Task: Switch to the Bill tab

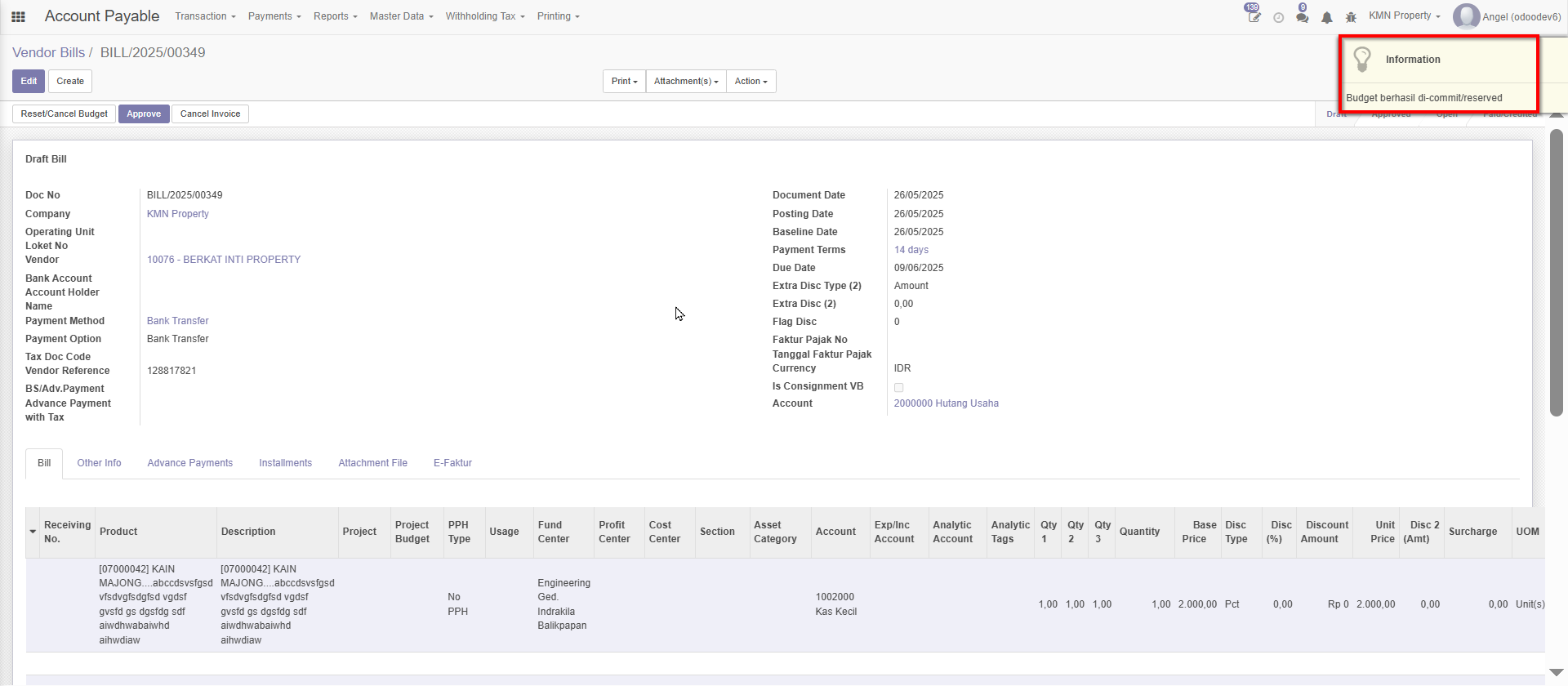Action: tap(44, 463)
